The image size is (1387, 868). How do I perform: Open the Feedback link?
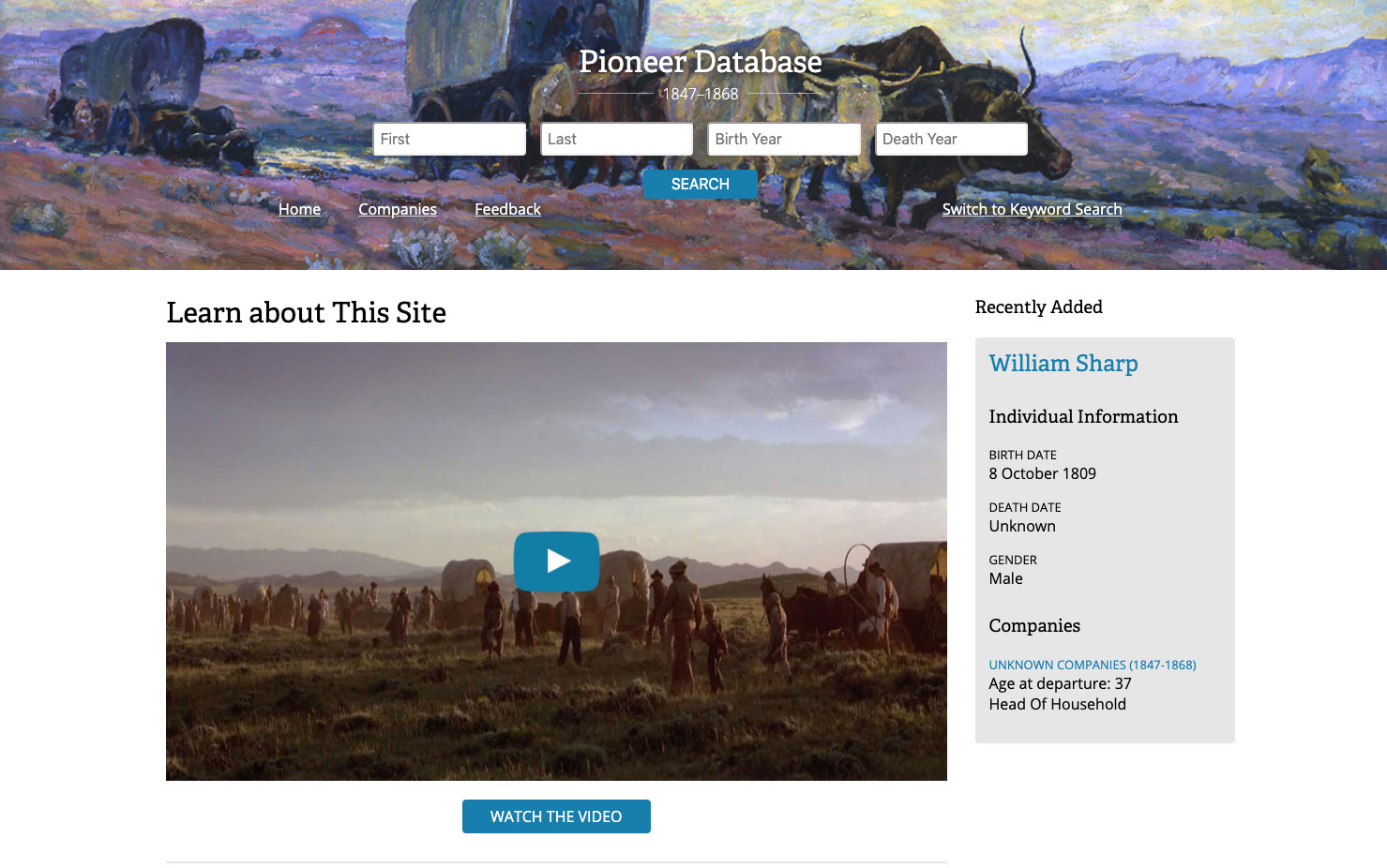point(507,209)
